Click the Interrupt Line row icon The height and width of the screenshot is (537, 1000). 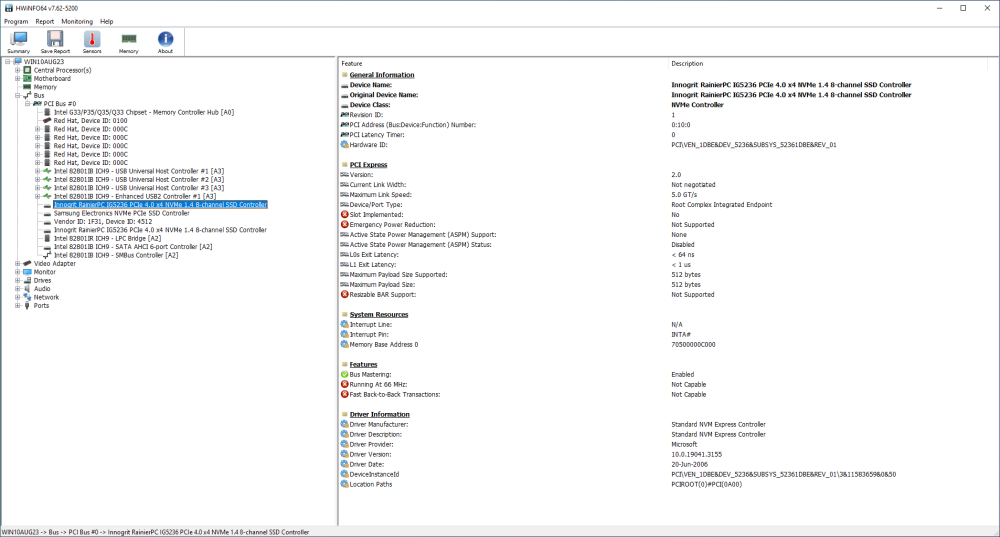344,325
